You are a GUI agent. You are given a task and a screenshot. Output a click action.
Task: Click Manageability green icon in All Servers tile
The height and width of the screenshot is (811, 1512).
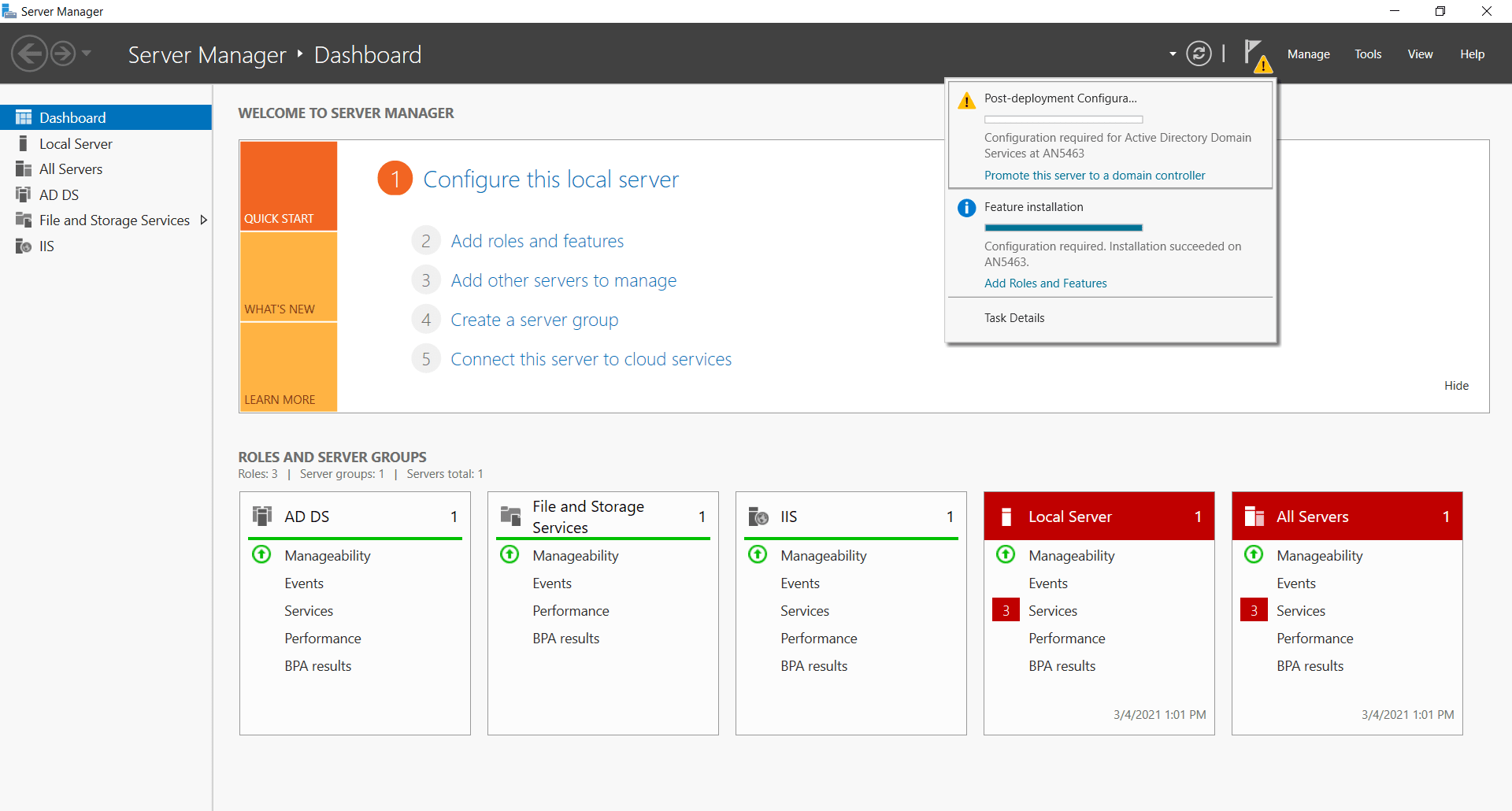(1254, 554)
